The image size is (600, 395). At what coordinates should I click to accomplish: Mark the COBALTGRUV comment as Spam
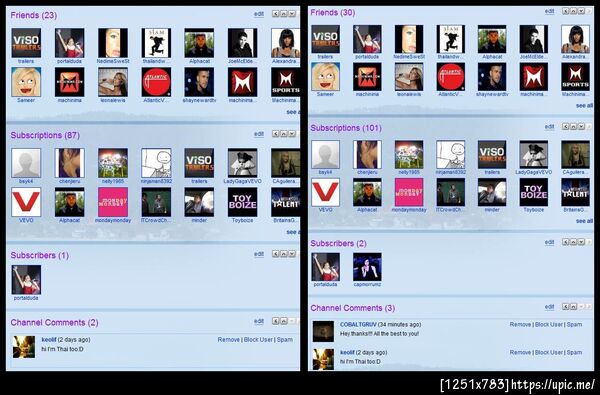(x=574, y=324)
